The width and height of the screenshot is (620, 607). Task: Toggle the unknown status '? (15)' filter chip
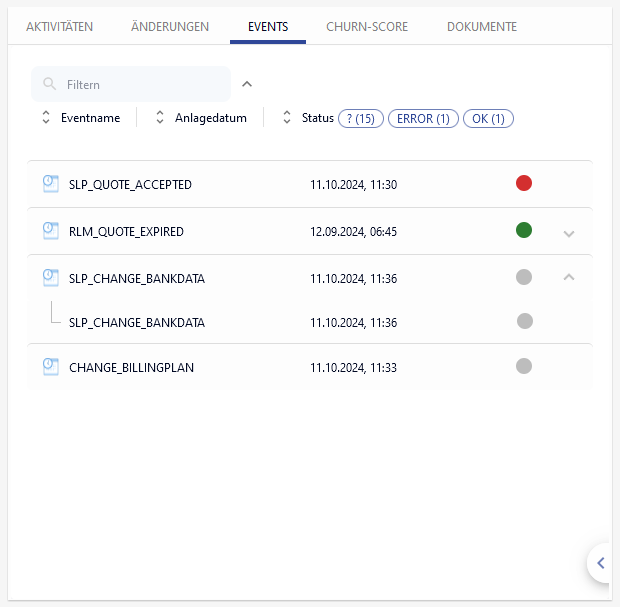361,118
